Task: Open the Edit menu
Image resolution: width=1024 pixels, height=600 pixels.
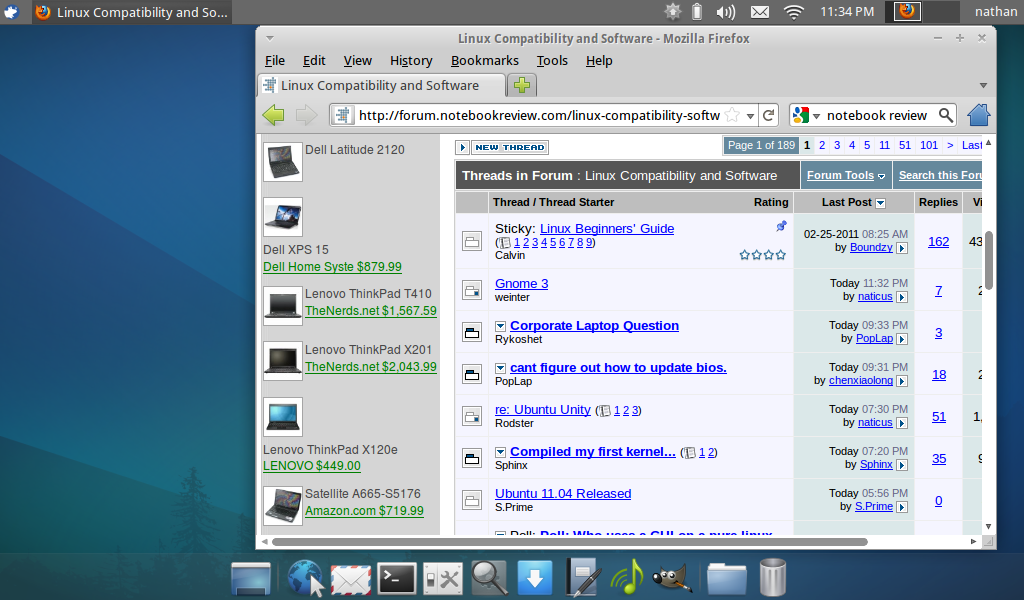Action: pos(314,61)
